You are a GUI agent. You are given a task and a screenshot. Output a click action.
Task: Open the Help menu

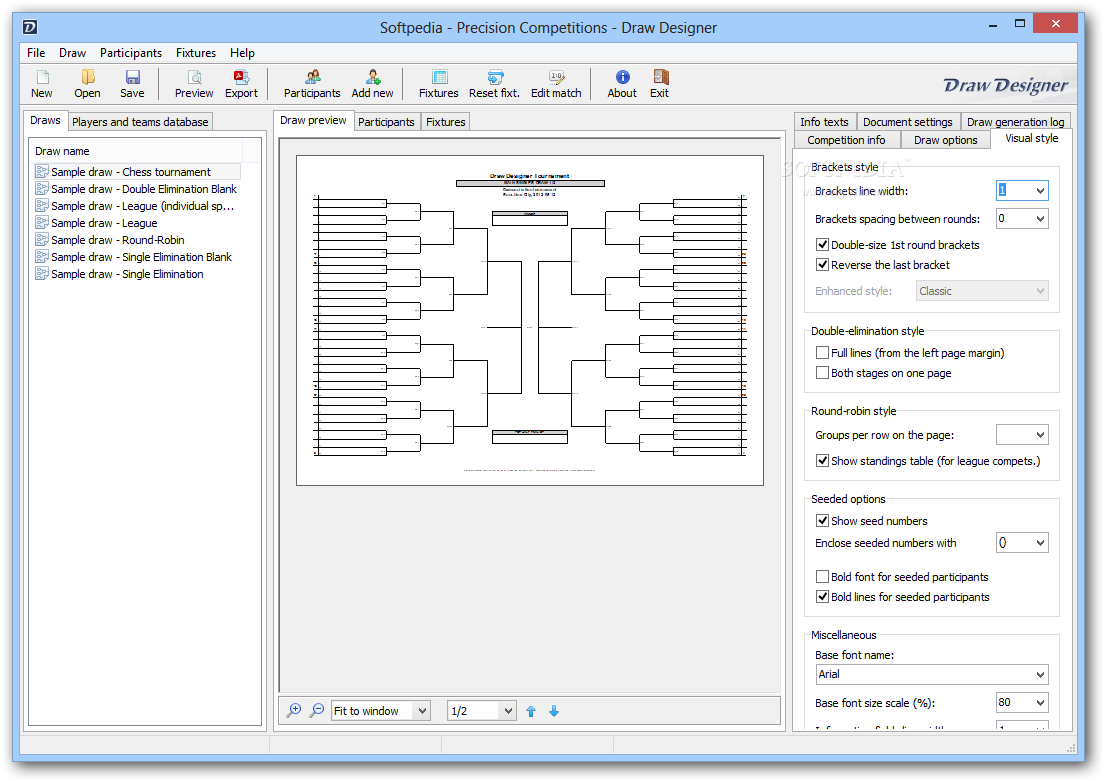[242, 53]
